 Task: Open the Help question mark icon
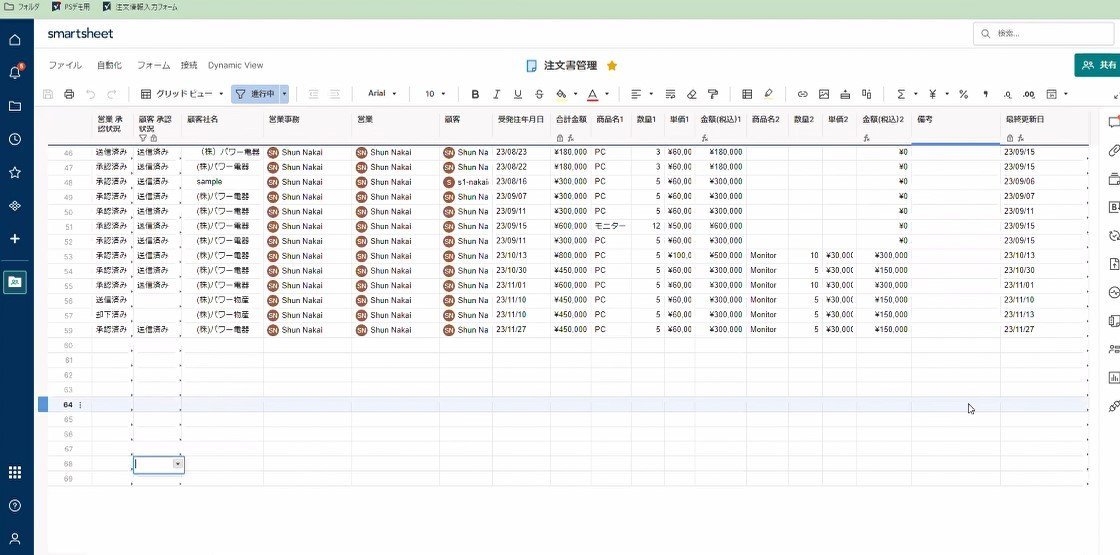[15, 506]
